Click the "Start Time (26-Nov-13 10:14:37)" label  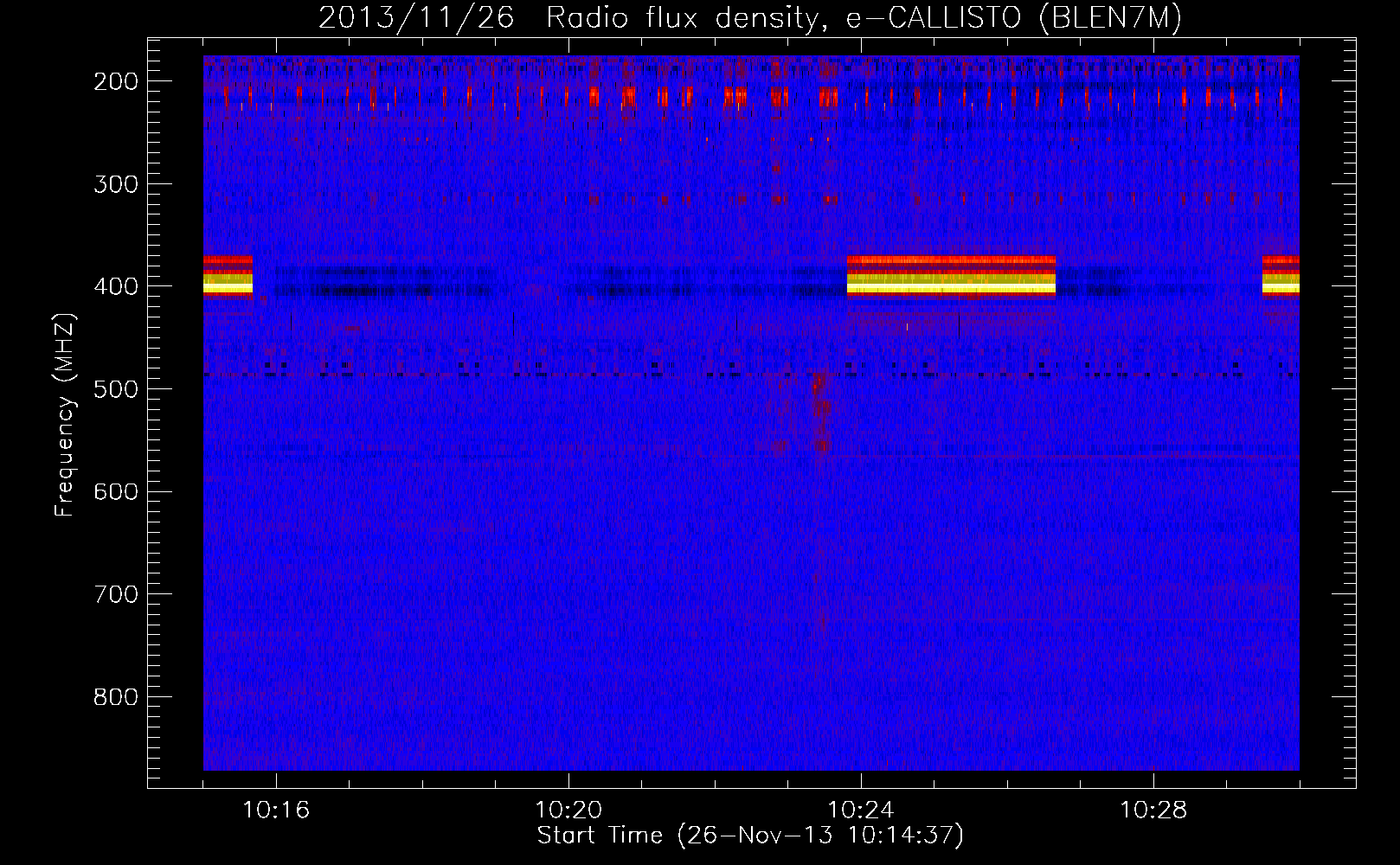750,836
